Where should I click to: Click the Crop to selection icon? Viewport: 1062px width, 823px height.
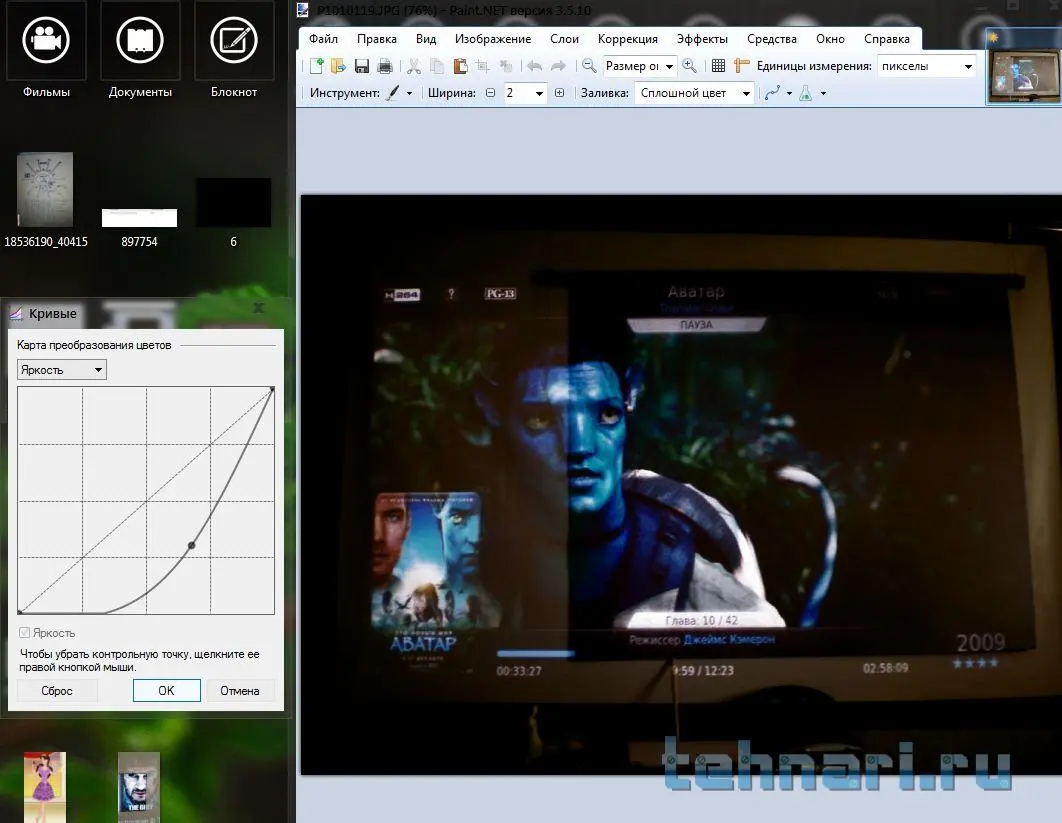tap(483, 66)
